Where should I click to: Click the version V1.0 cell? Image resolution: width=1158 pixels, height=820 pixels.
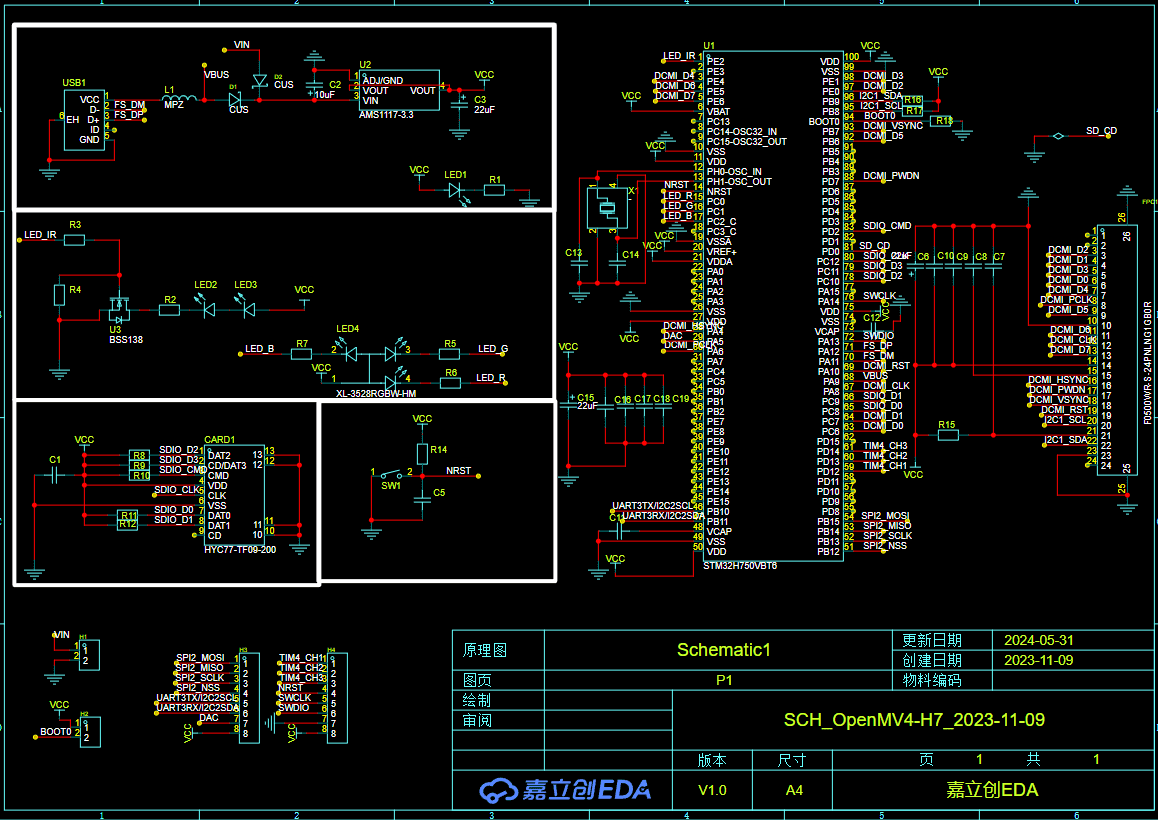coord(712,789)
